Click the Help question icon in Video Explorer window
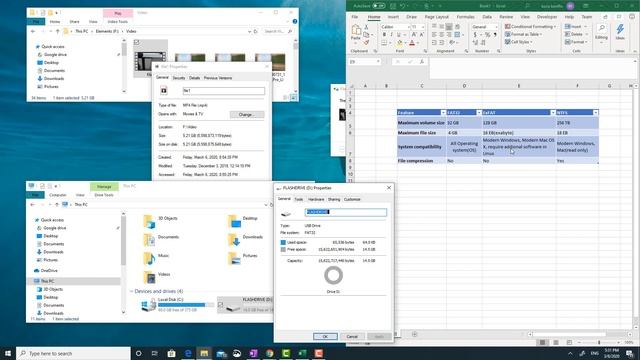Image resolution: width=640 pixels, height=360 pixels. click(295, 21)
